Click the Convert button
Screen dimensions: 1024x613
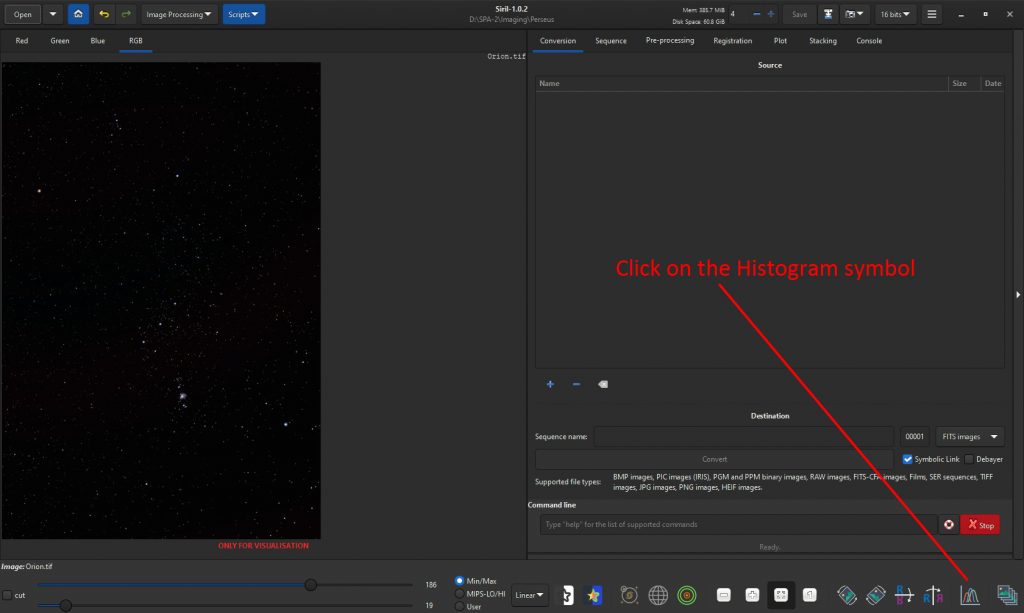[714, 459]
